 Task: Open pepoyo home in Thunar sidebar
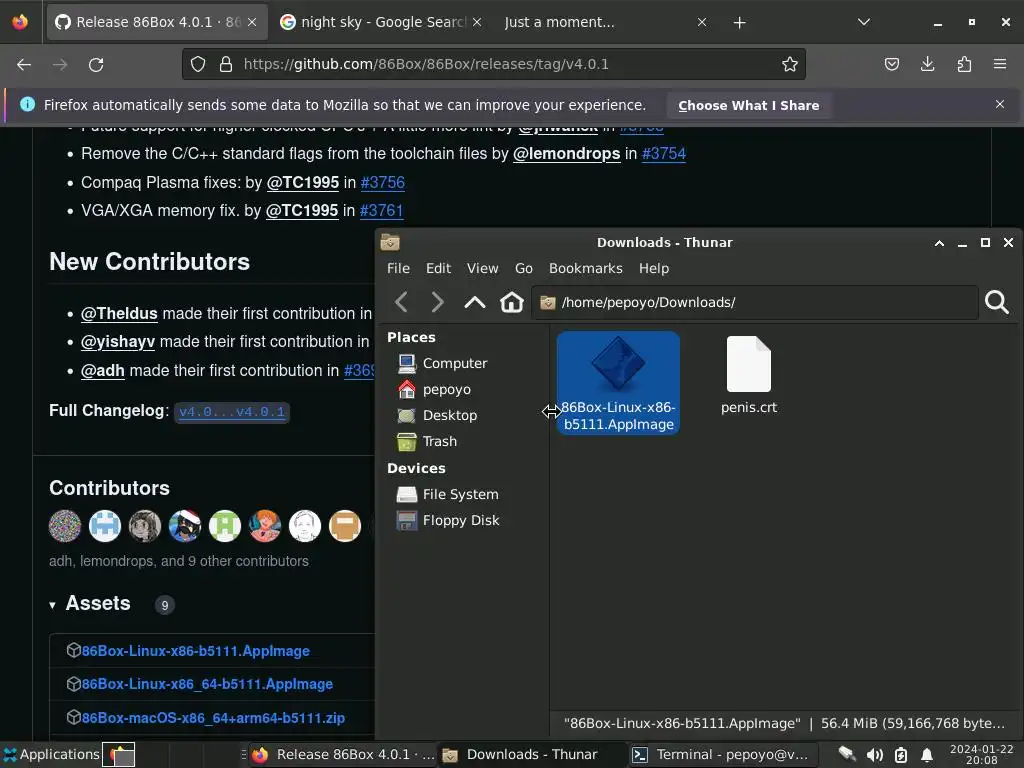(x=434, y=389)
